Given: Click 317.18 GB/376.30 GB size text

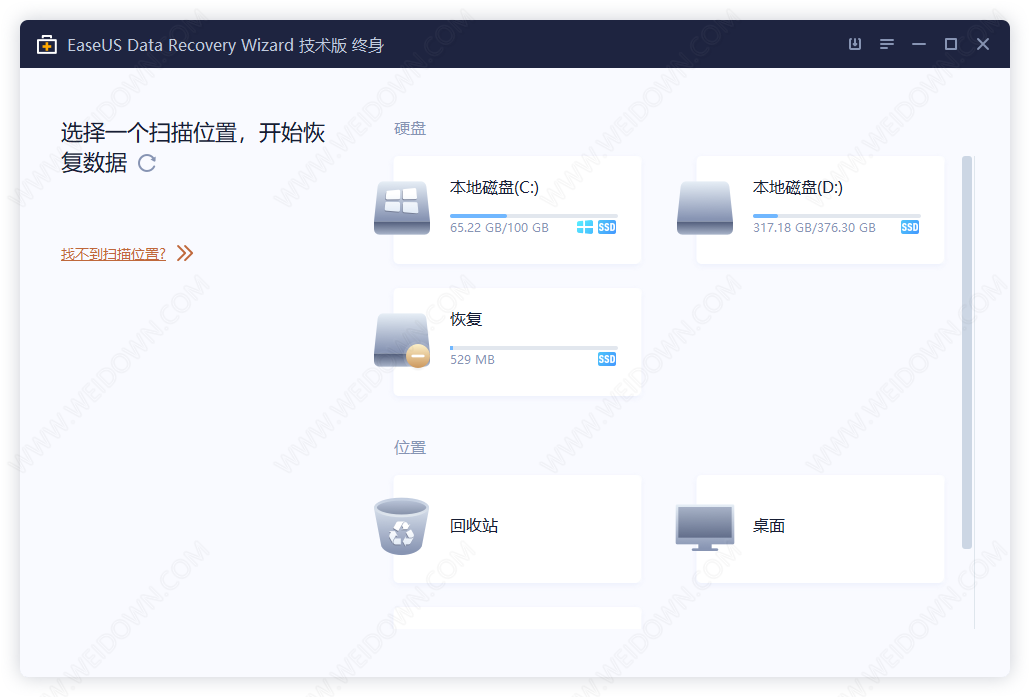Looking at the screenshot, I should pos(814,228).
